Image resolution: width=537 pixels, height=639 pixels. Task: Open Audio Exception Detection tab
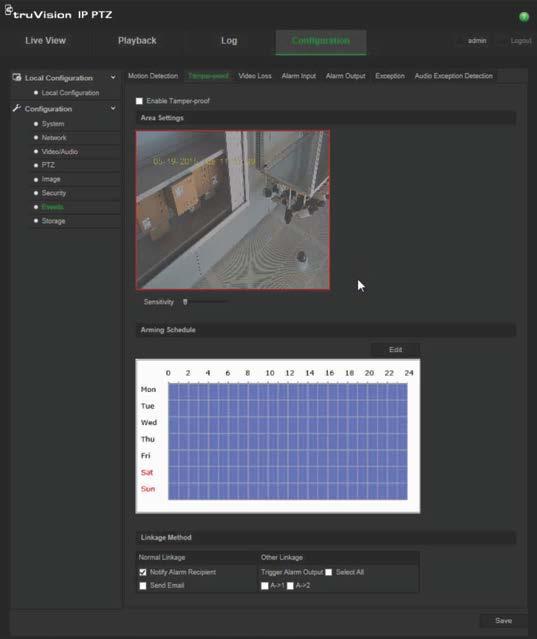[453, 76]
